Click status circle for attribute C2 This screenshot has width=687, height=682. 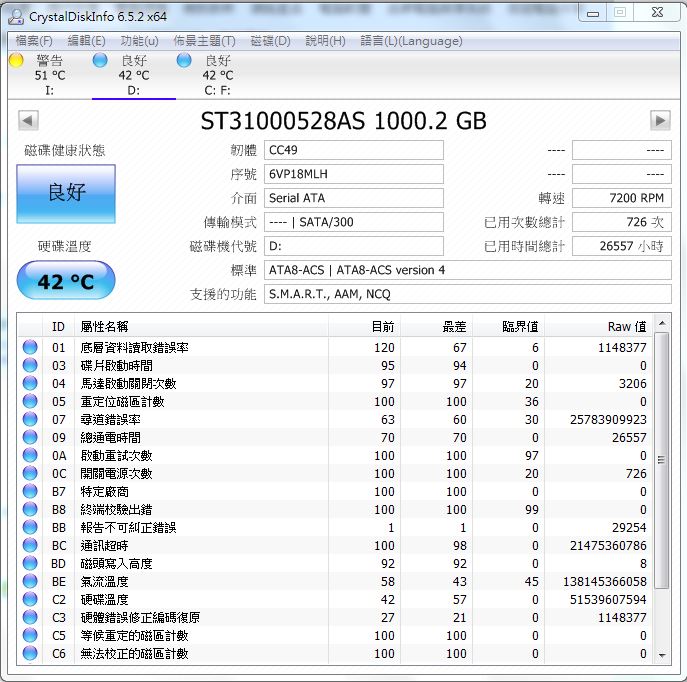point(30,599)
